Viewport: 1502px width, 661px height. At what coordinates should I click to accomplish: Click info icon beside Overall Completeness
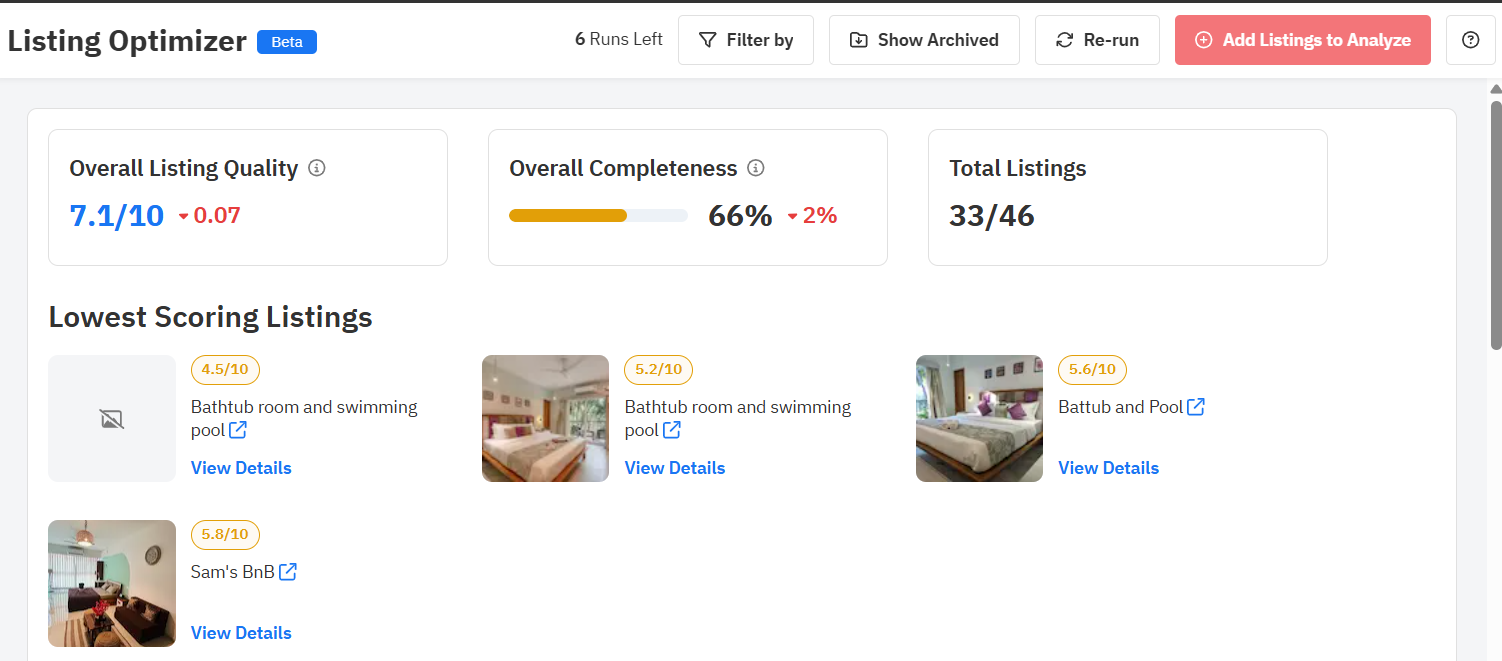(756, 168)
